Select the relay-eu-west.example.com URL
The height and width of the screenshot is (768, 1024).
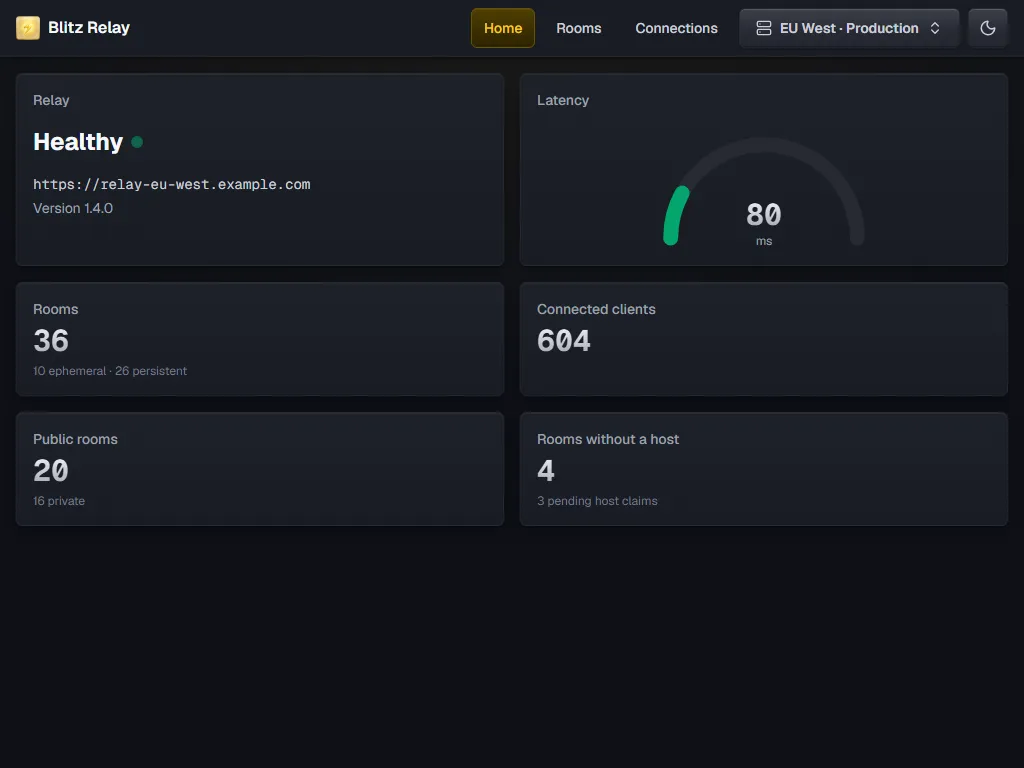[172, 184]
